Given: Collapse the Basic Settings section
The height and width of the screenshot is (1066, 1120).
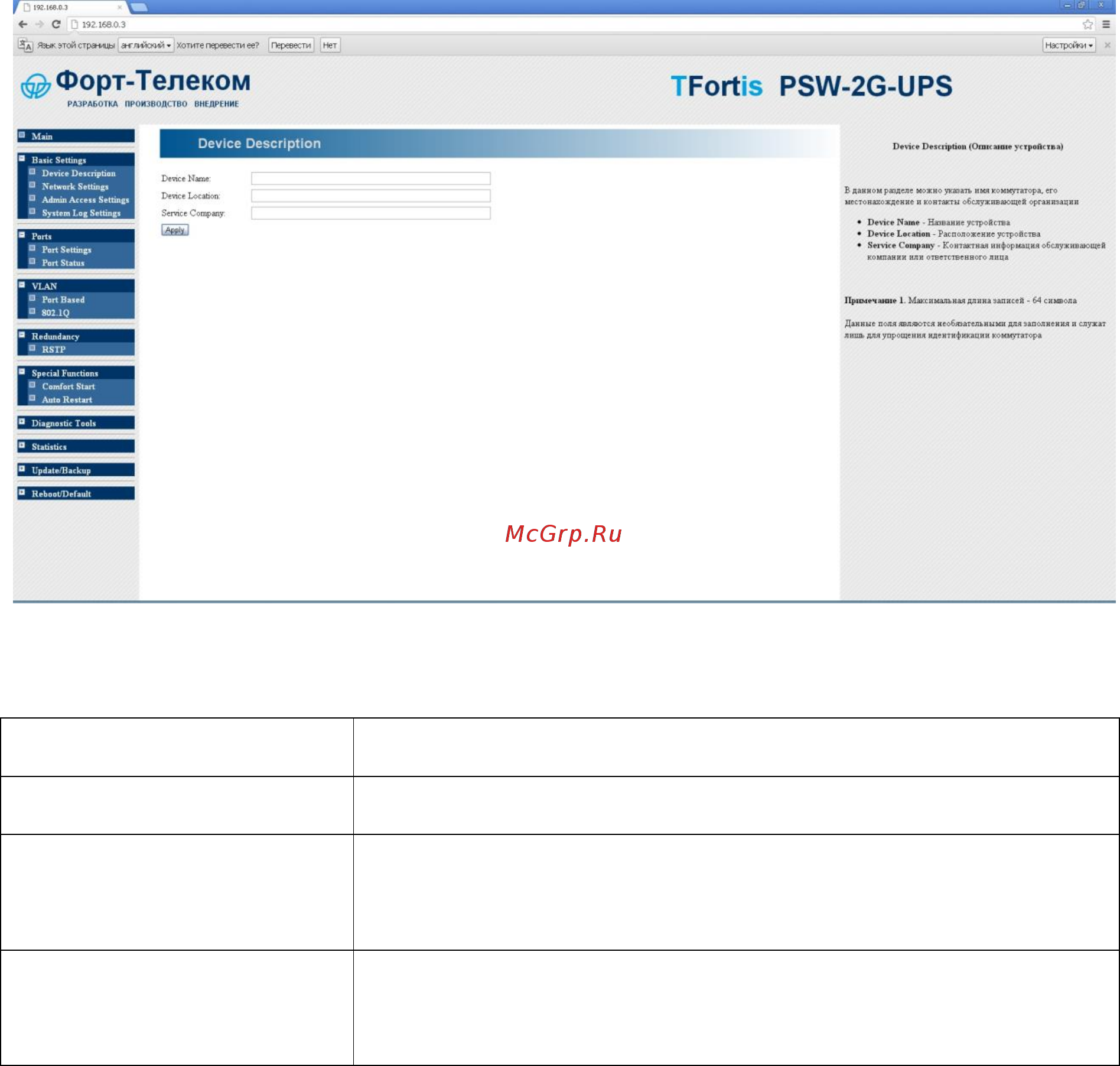Looking at the screenshot, I should pyautogui.click(x=22, y=159).
